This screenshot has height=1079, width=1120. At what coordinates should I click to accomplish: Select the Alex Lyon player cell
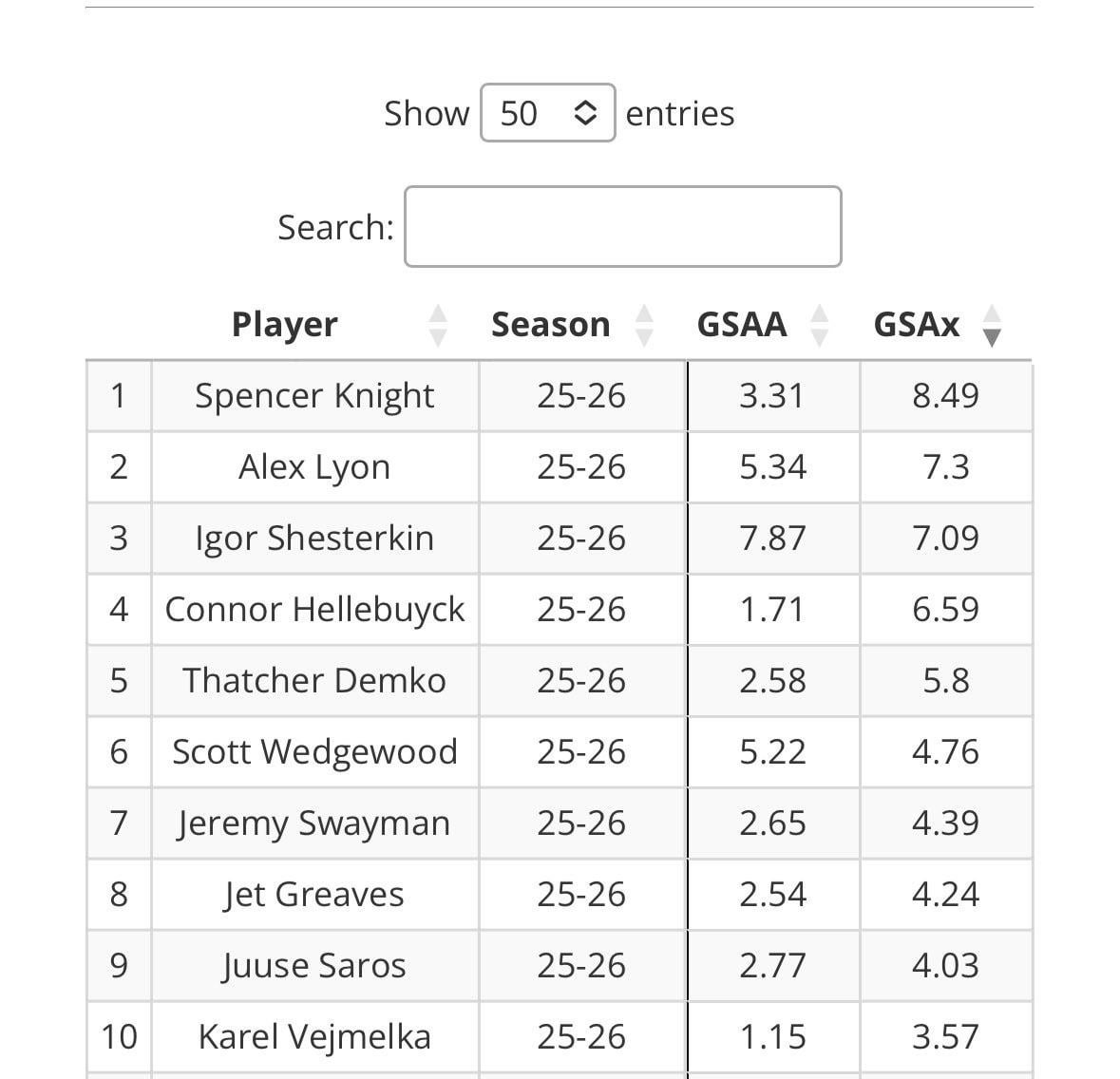[x=314, y=467]
